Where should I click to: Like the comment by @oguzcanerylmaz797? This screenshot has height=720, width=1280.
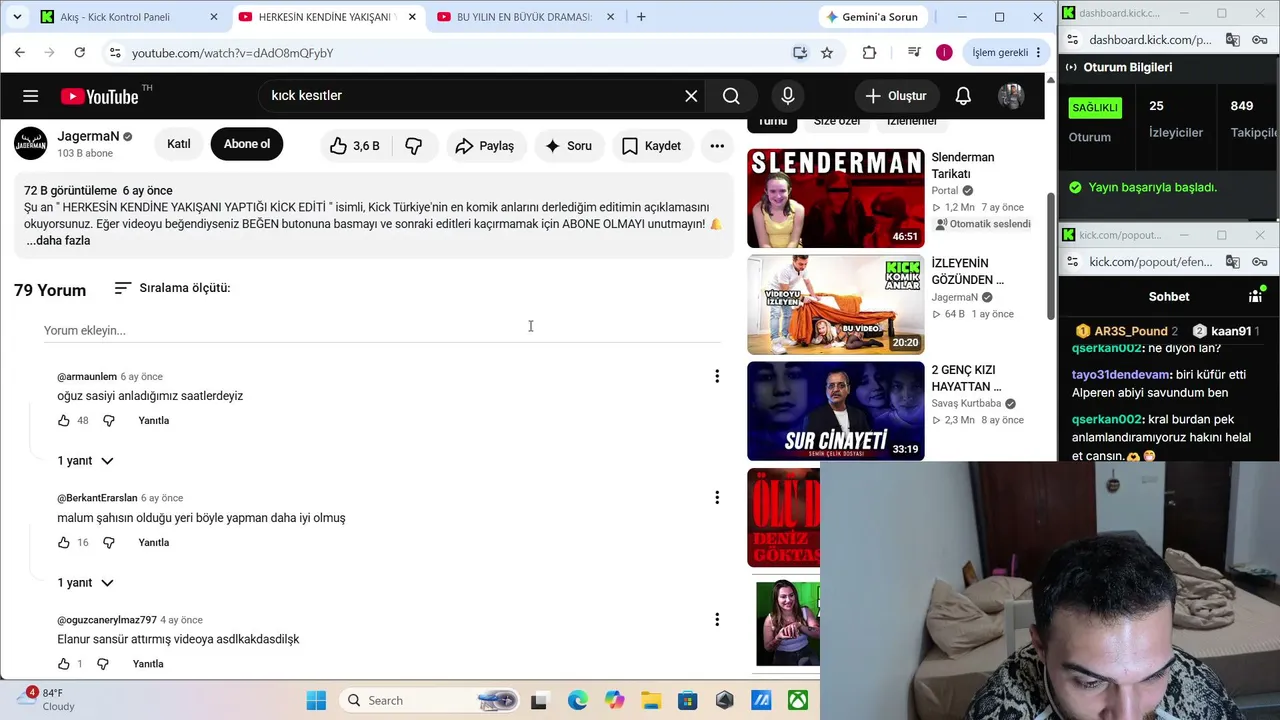coord(64,664)
